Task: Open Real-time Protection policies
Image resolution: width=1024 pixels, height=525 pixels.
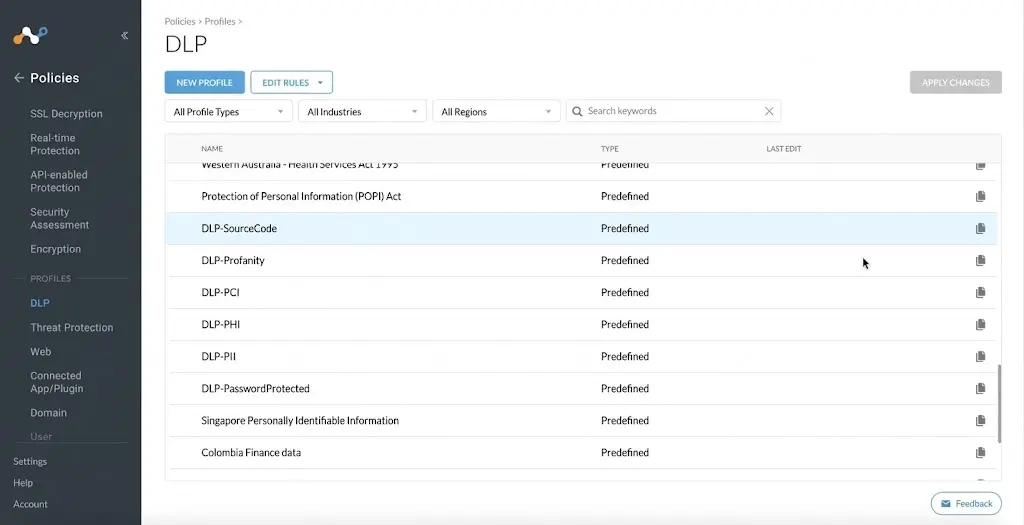Action: click(55, 144)
